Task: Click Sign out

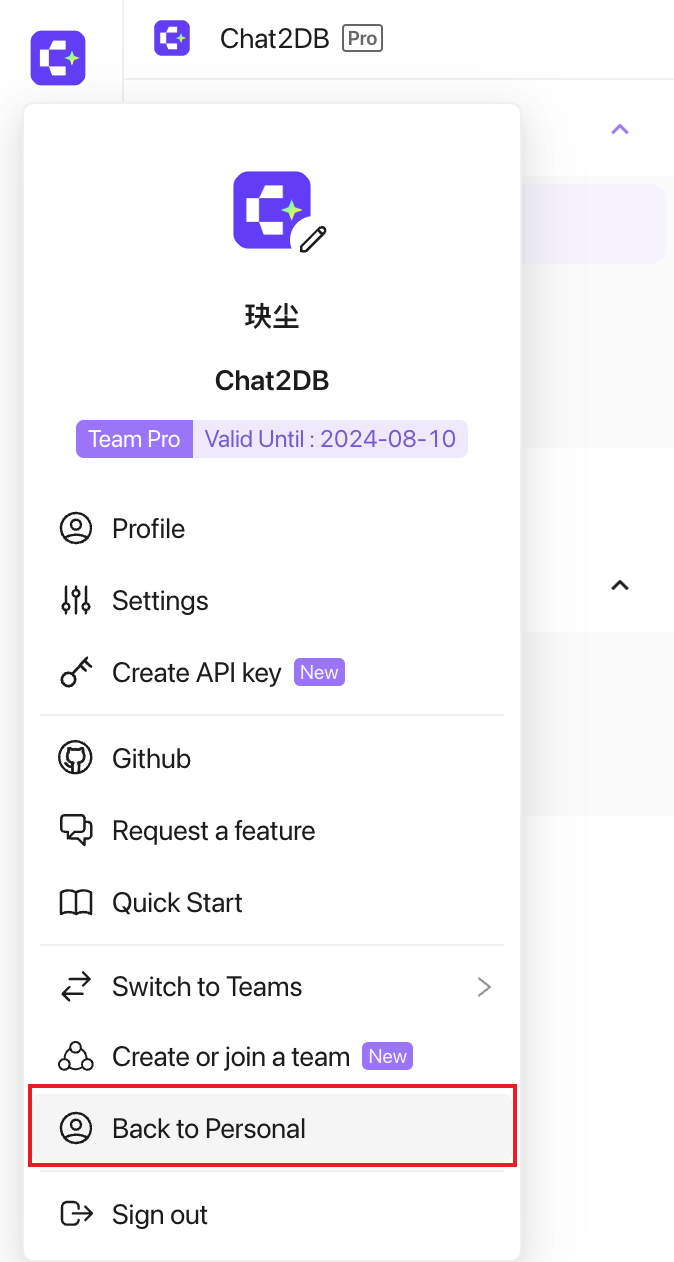Action: point(272,1215)
